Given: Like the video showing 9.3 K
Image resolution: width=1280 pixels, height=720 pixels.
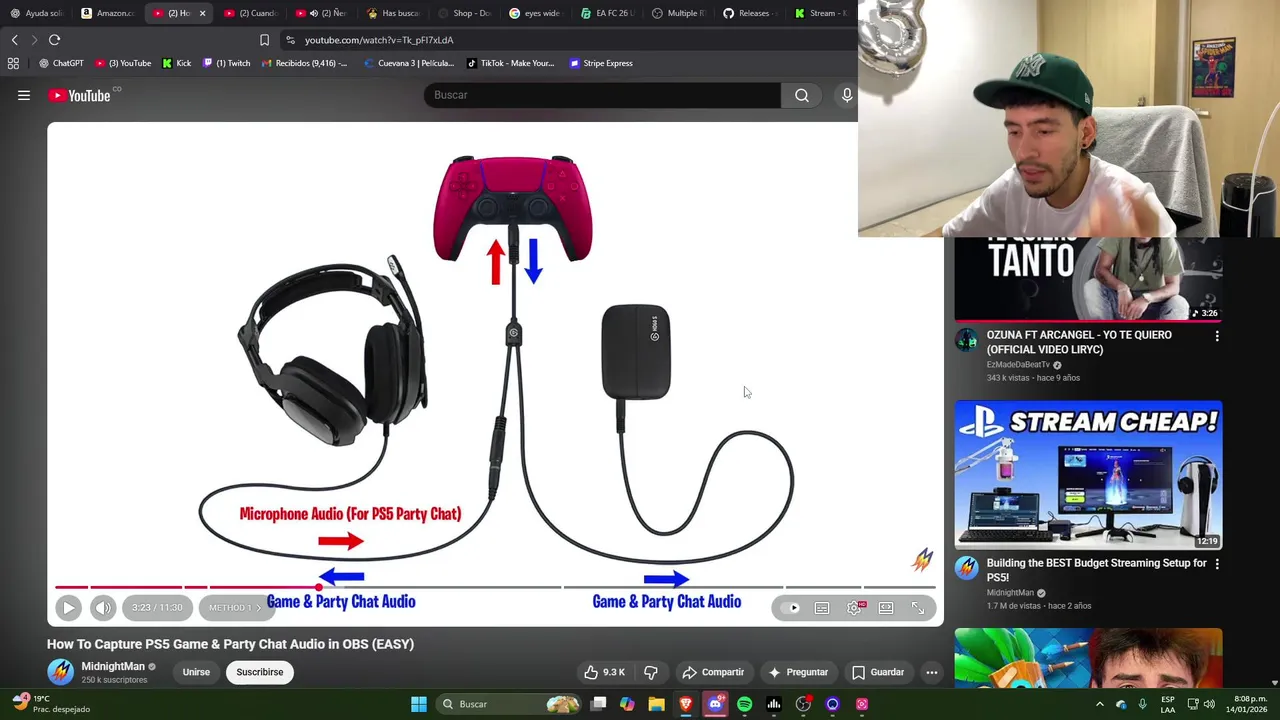Looking at the screenshot, I should pyautogui.click(x=604, y=672).
